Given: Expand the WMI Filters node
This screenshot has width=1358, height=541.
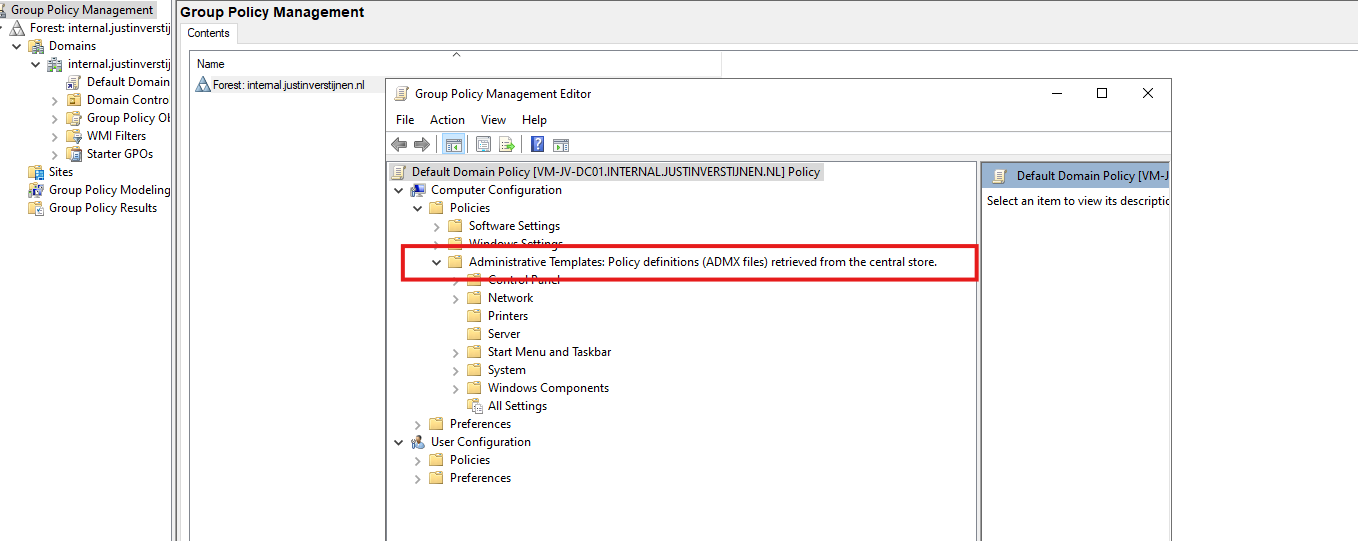Looking at the screenshot, I should click(x=55, y=136).
